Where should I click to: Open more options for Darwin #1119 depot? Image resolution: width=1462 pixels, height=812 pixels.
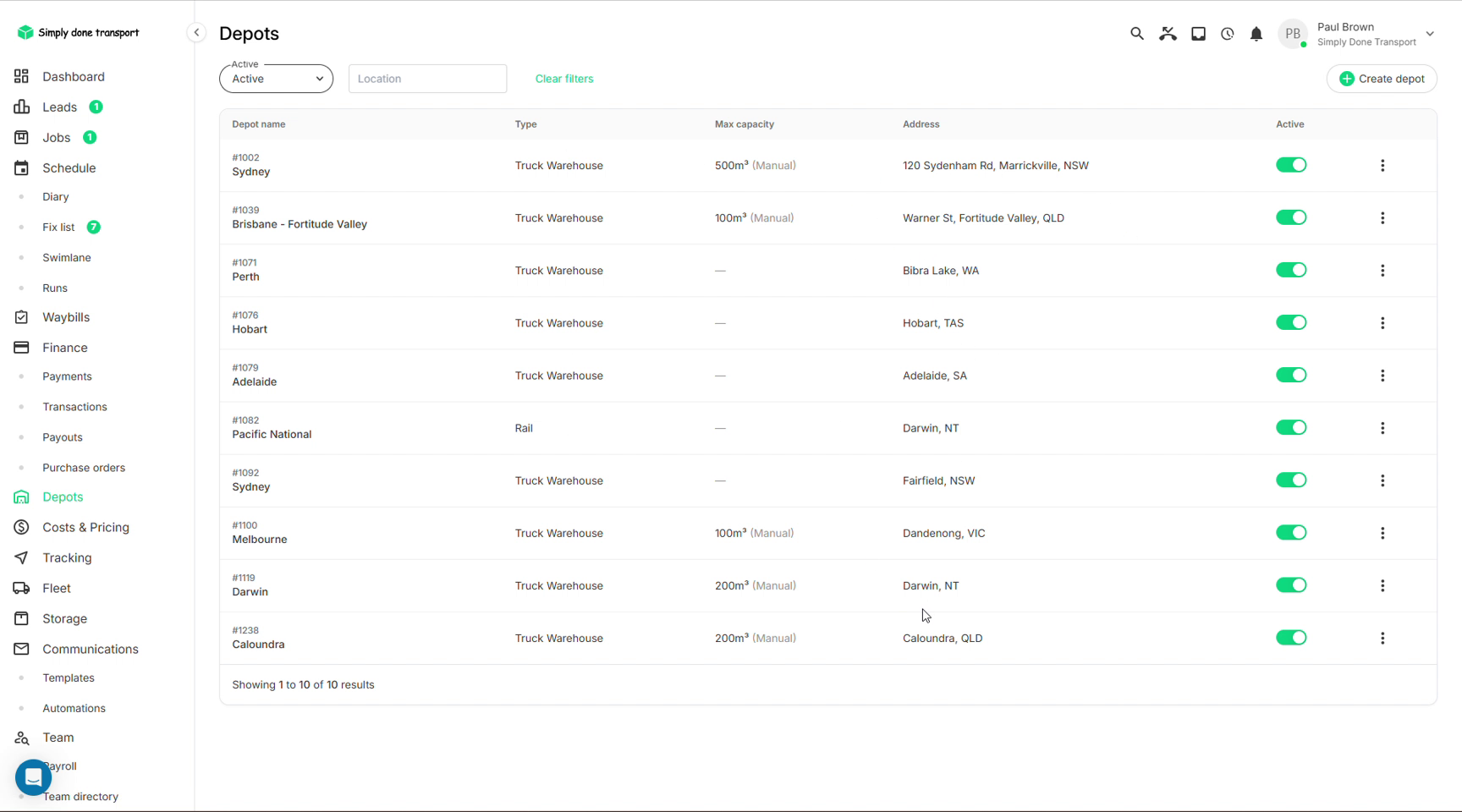[1382, 585]
